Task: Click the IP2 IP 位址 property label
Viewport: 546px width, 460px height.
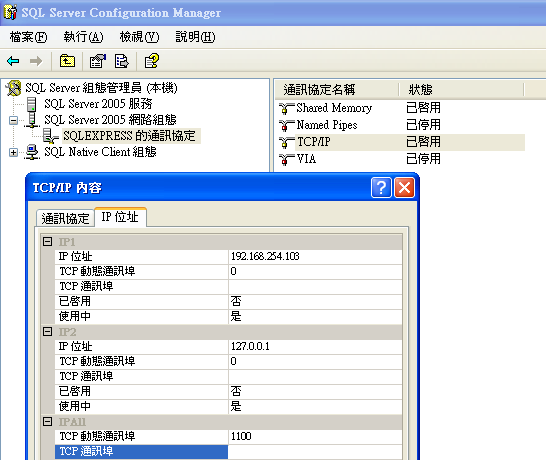Action: (141, 346)
